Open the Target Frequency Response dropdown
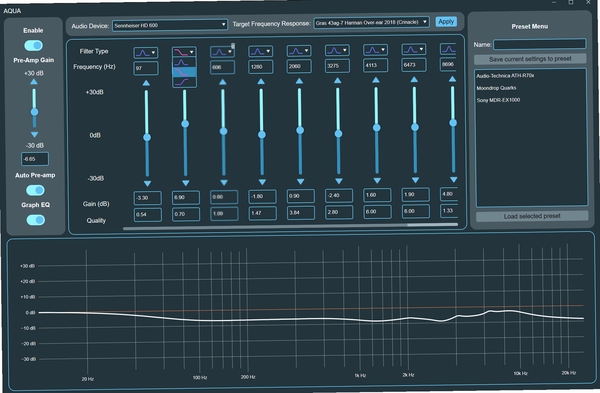The width and height of the screenshot is (600, 393). click(x=371, y=23)
